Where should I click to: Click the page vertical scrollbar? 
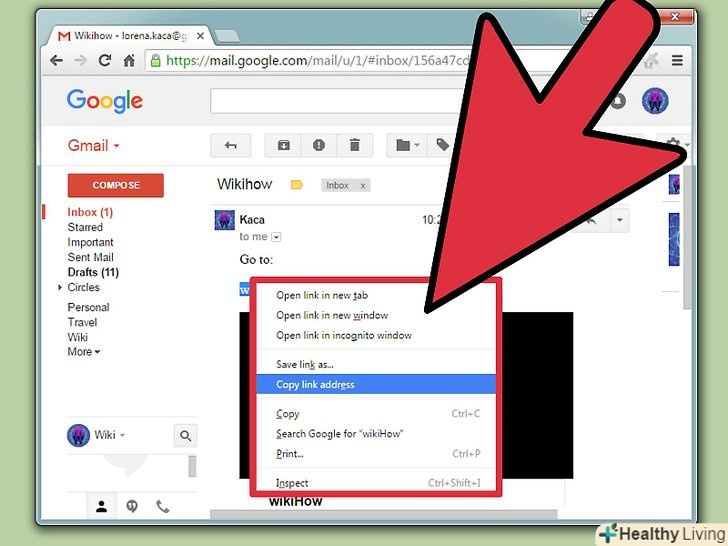pyautogui.click(x=688, y=237)
